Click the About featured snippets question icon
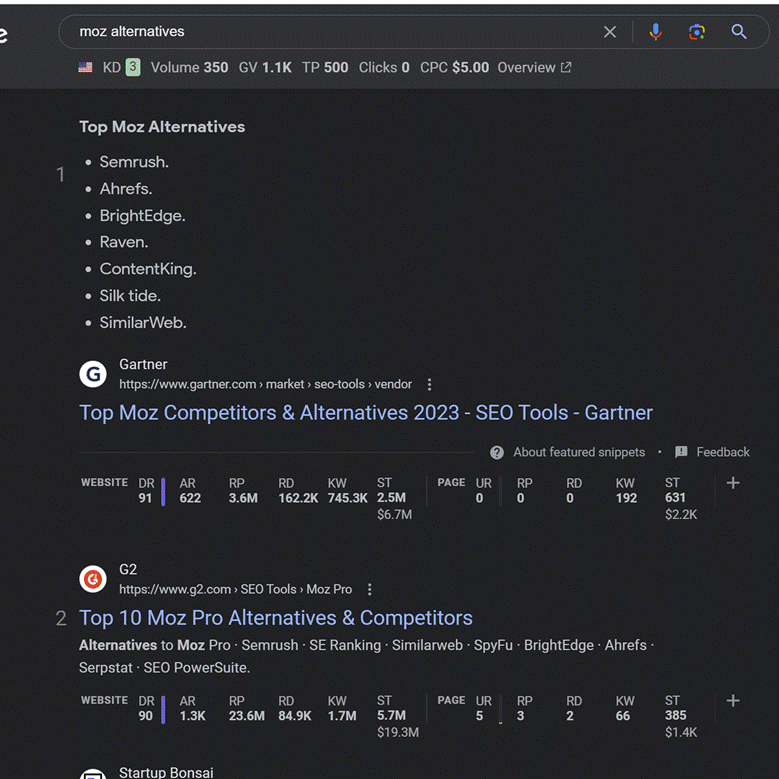Screen dimensions: 779x779 pos(496,453)
